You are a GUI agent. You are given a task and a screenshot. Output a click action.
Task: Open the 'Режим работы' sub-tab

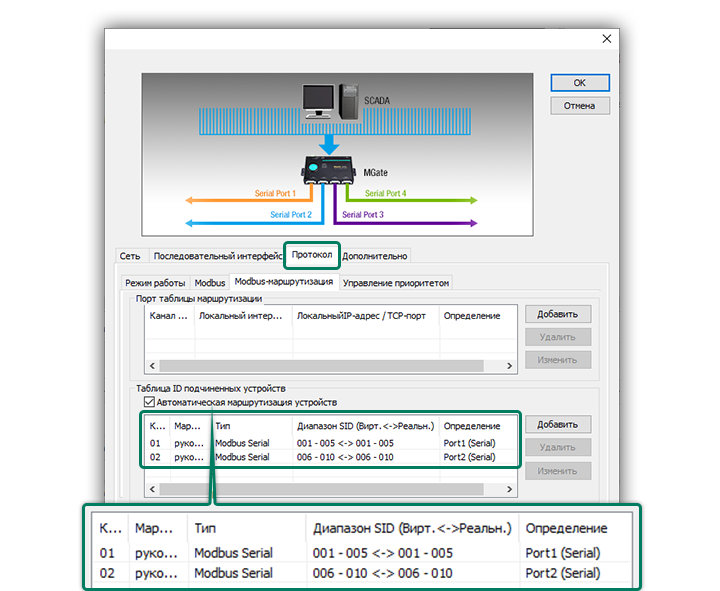[x=154, y=283]
